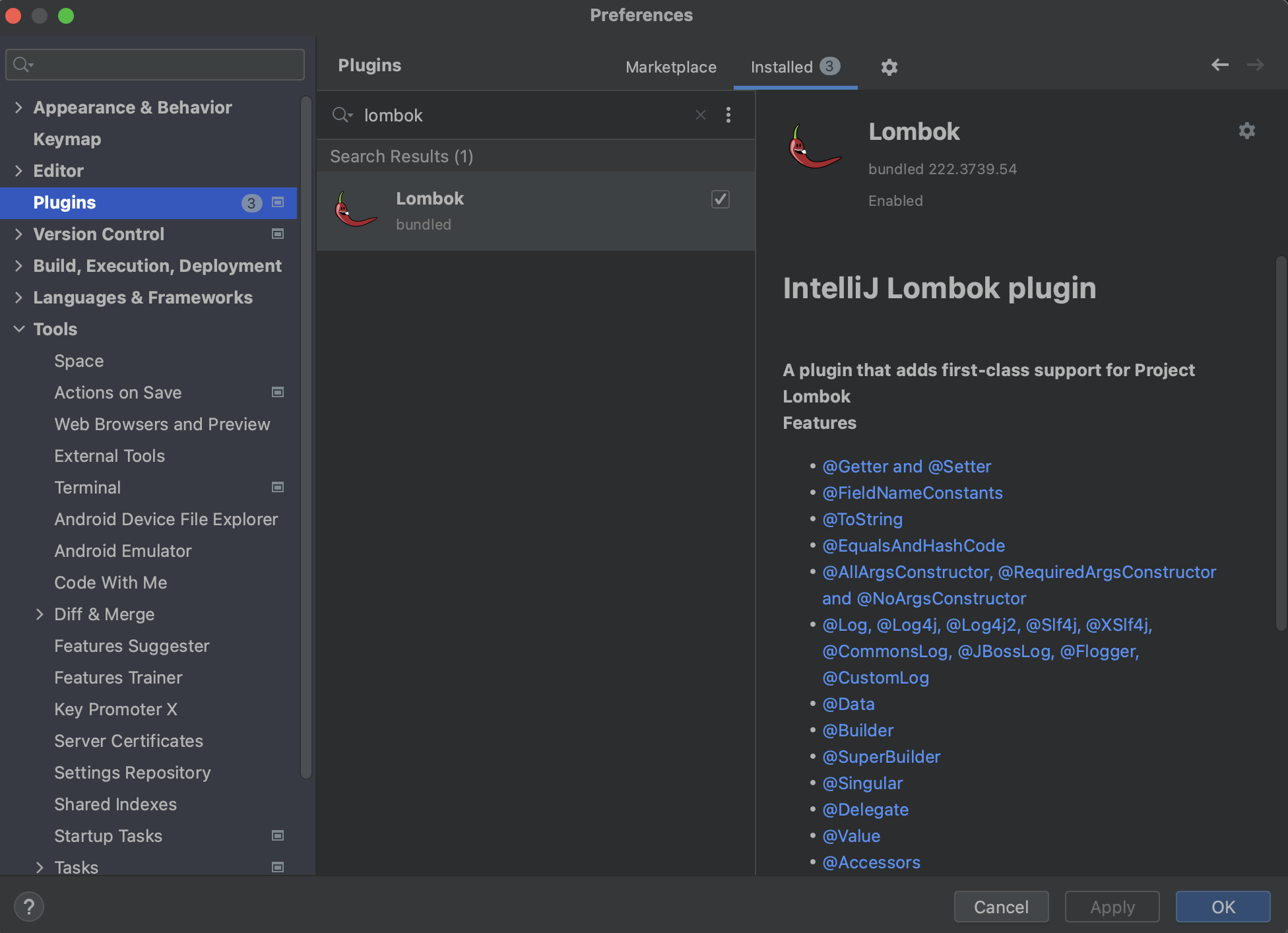Uncheck the Lombok plugin enabled checkbox
The height and width of the screenshot is (933, 1288).
click(720, 199)
